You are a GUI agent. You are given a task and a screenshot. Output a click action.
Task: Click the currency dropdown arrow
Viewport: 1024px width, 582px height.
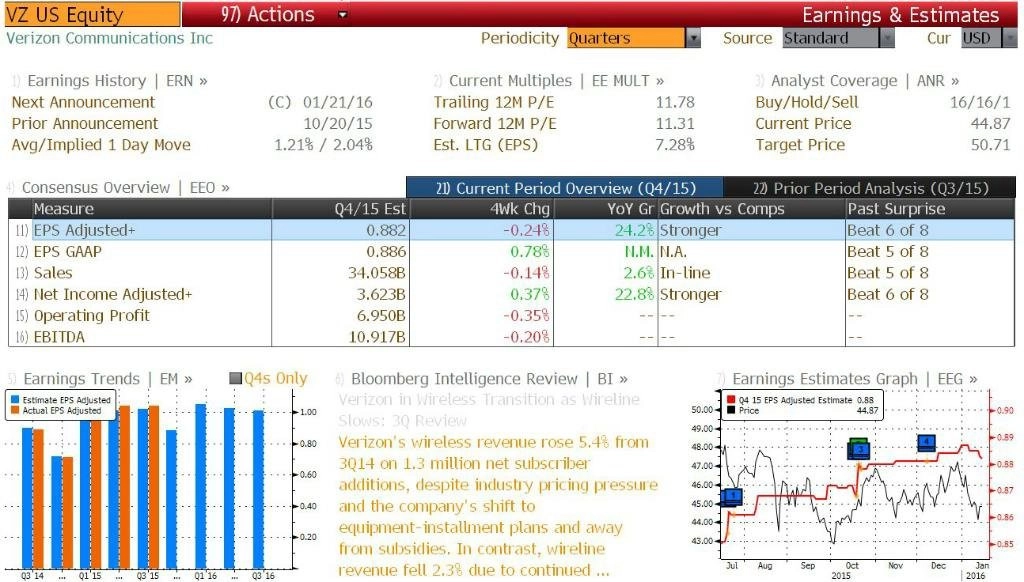(x=1010, y=39)
